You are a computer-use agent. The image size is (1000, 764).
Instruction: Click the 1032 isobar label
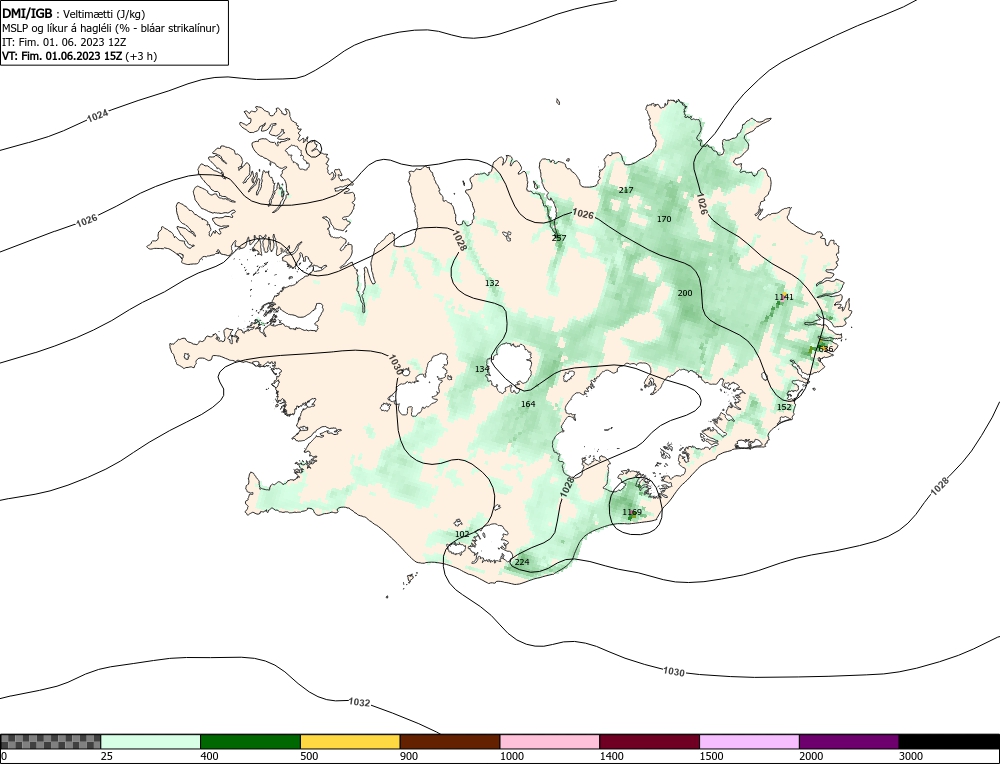[359, 702]
